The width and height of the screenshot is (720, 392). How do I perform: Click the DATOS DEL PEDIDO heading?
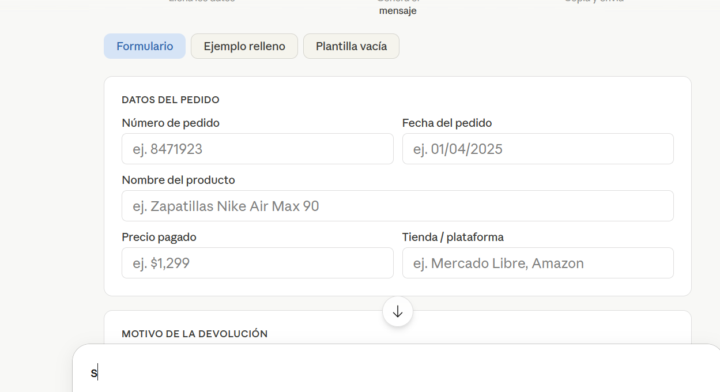[x=170, y=100]
